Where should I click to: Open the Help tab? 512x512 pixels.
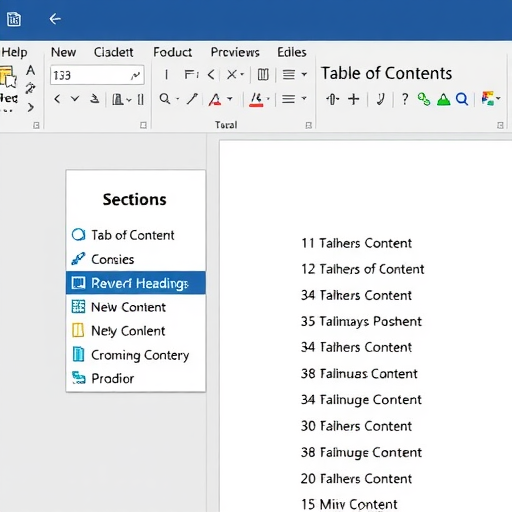pyautogui.click(x=14, y=52)
